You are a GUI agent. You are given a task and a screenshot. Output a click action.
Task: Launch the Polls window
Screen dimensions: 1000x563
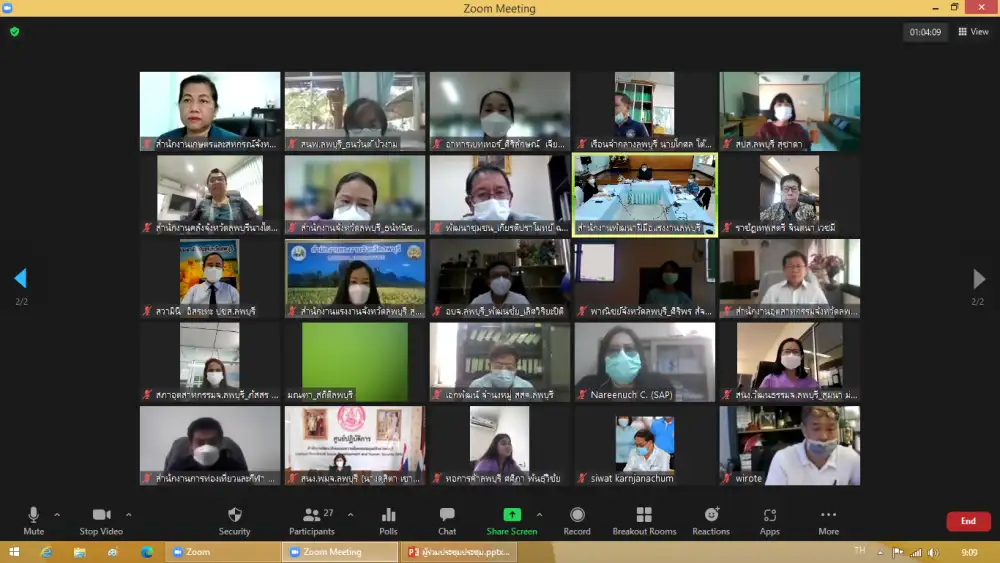tap(388, 520)
